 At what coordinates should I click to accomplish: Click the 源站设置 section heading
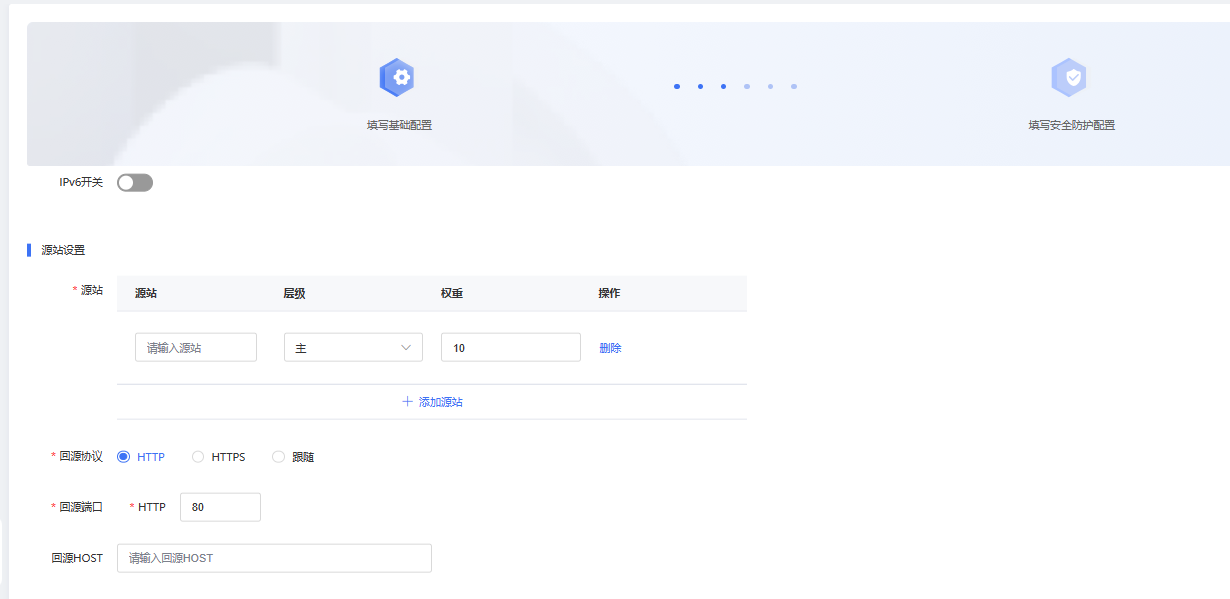(63, 250)
